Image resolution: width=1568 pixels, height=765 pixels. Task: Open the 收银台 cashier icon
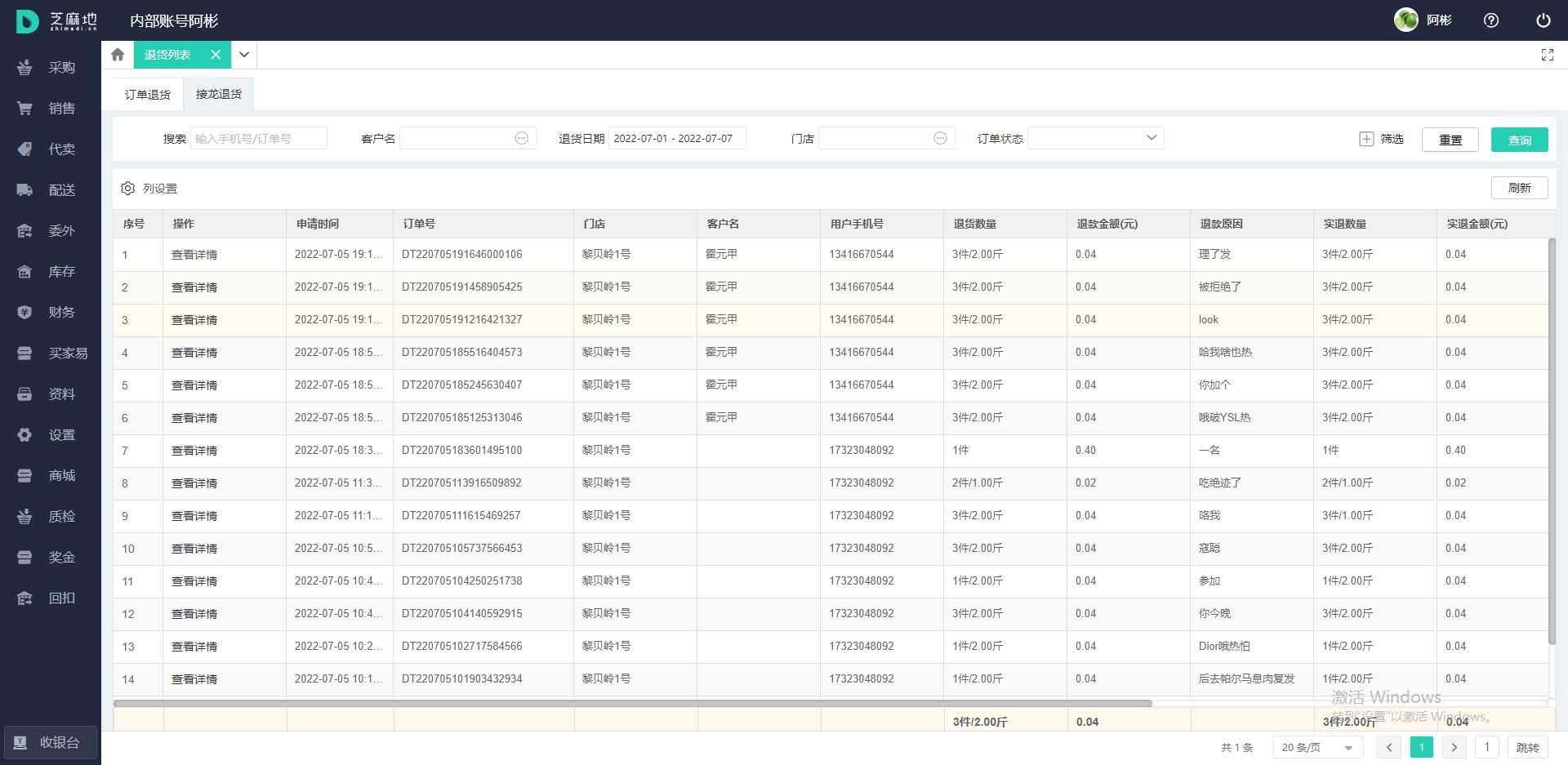(x=20, y=743)
